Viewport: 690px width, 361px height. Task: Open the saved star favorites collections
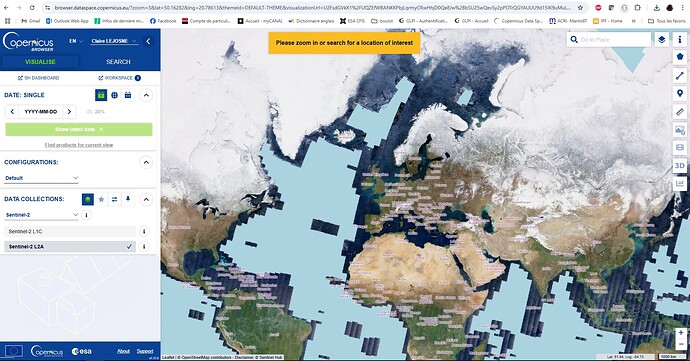[101, 199]
